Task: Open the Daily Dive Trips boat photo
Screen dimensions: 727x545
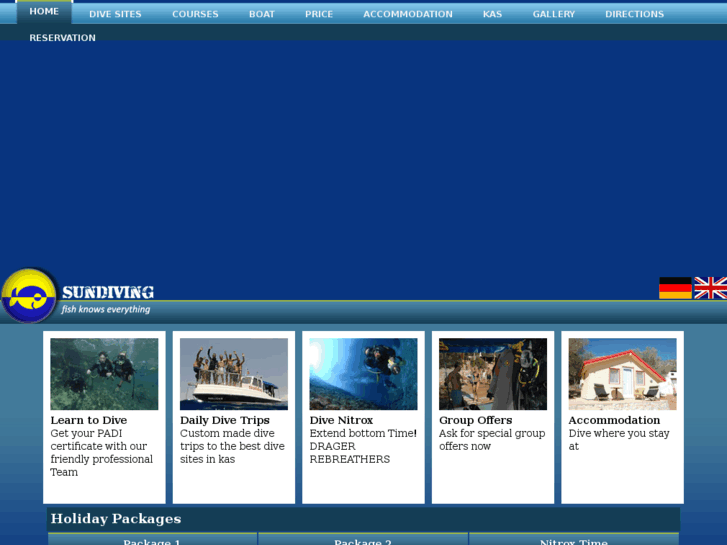Action: pyautogui.click(x=234, y=373)
